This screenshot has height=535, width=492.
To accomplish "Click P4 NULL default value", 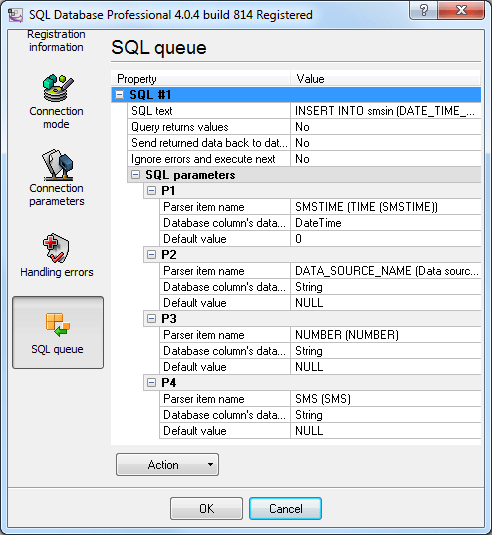I will coord(386,431).
